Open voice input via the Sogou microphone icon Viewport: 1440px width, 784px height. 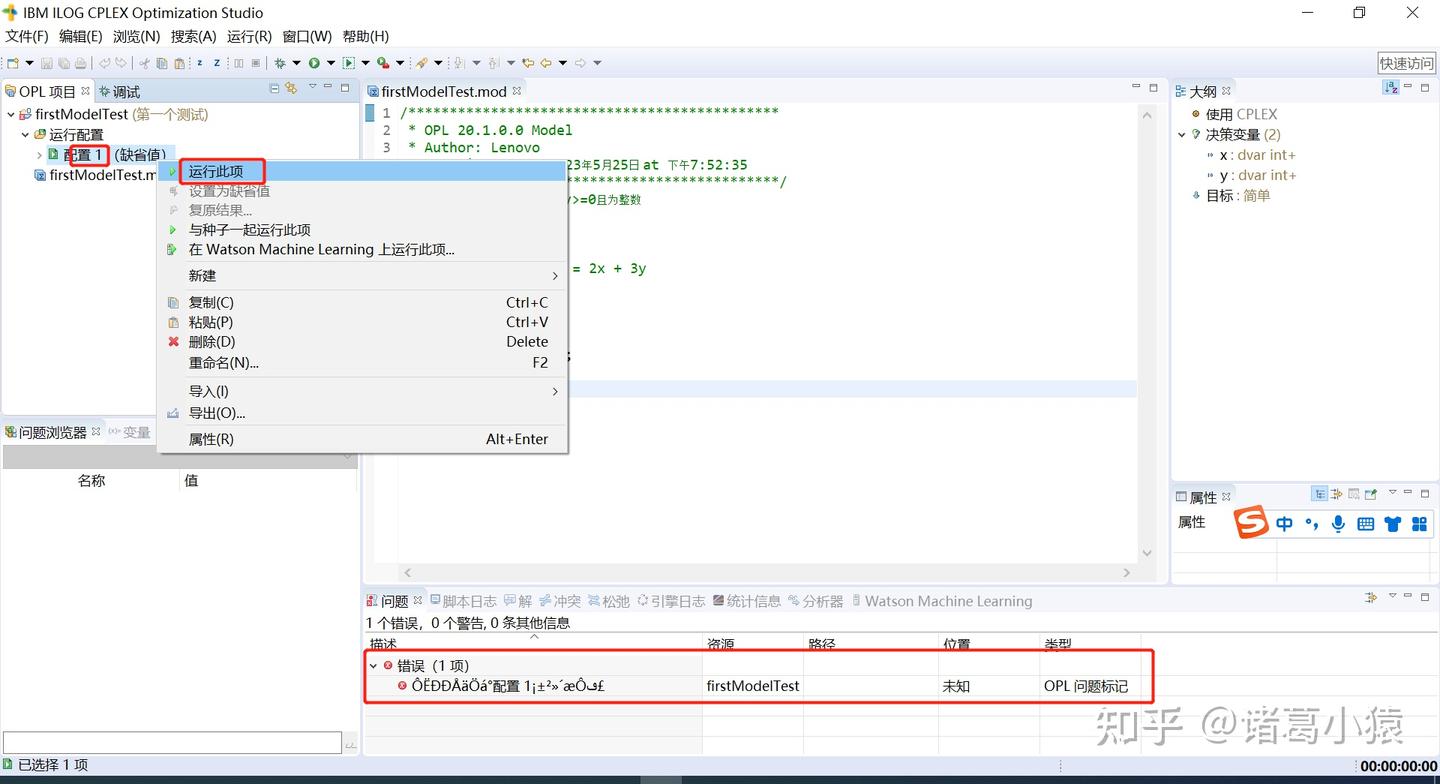pyautogui.click(x=1338, y=522)
